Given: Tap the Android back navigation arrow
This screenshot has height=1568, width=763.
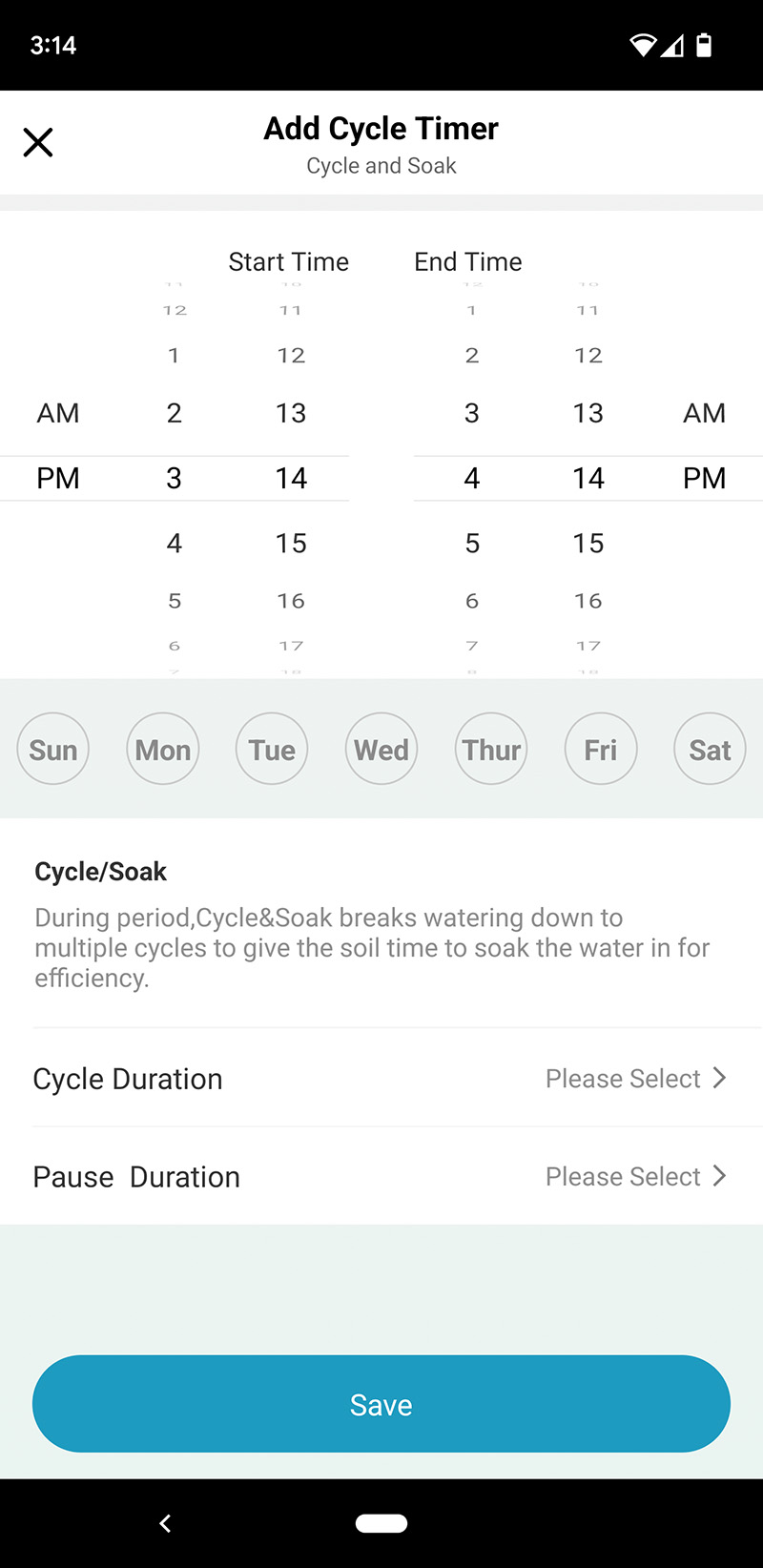Looking at the screenshot, I should [x=165, y=1523].
